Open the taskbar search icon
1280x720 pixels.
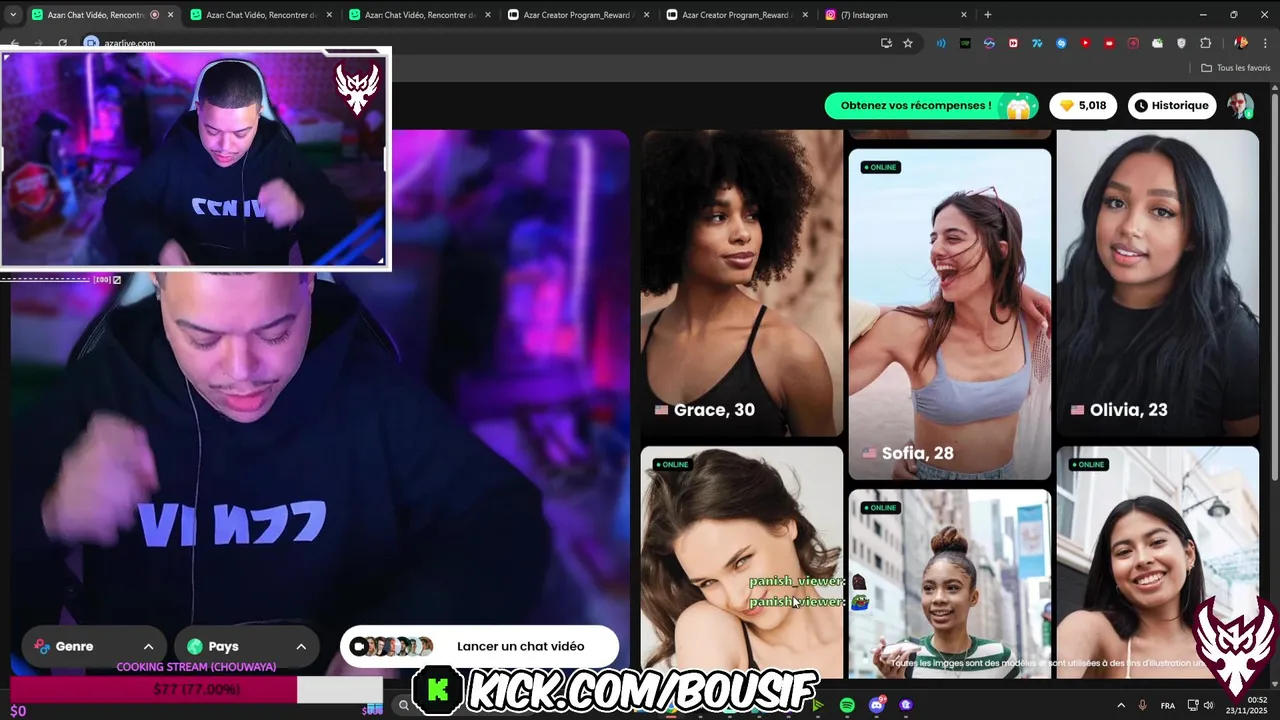point(403,705)
